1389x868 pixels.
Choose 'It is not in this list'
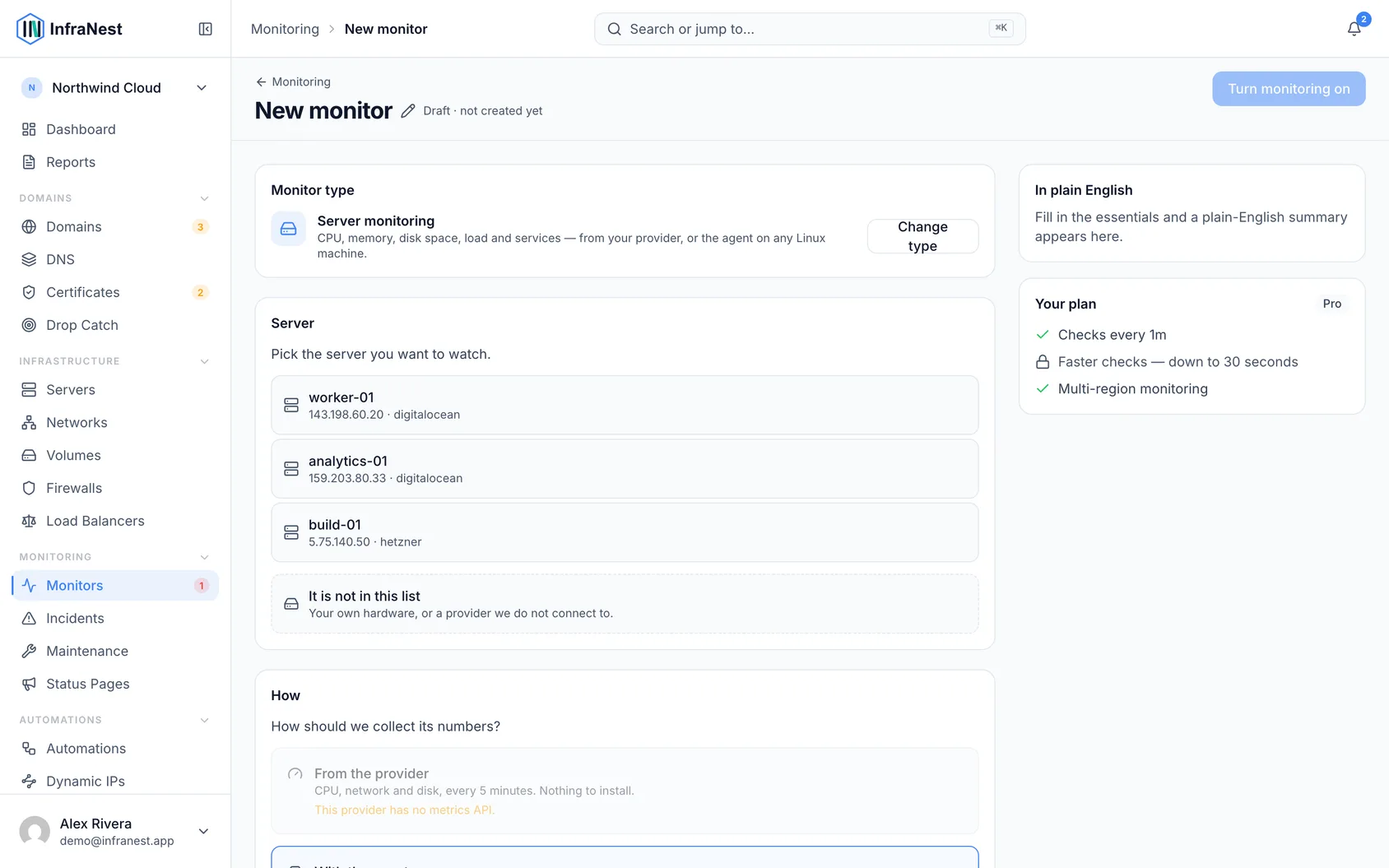(625, 604)
